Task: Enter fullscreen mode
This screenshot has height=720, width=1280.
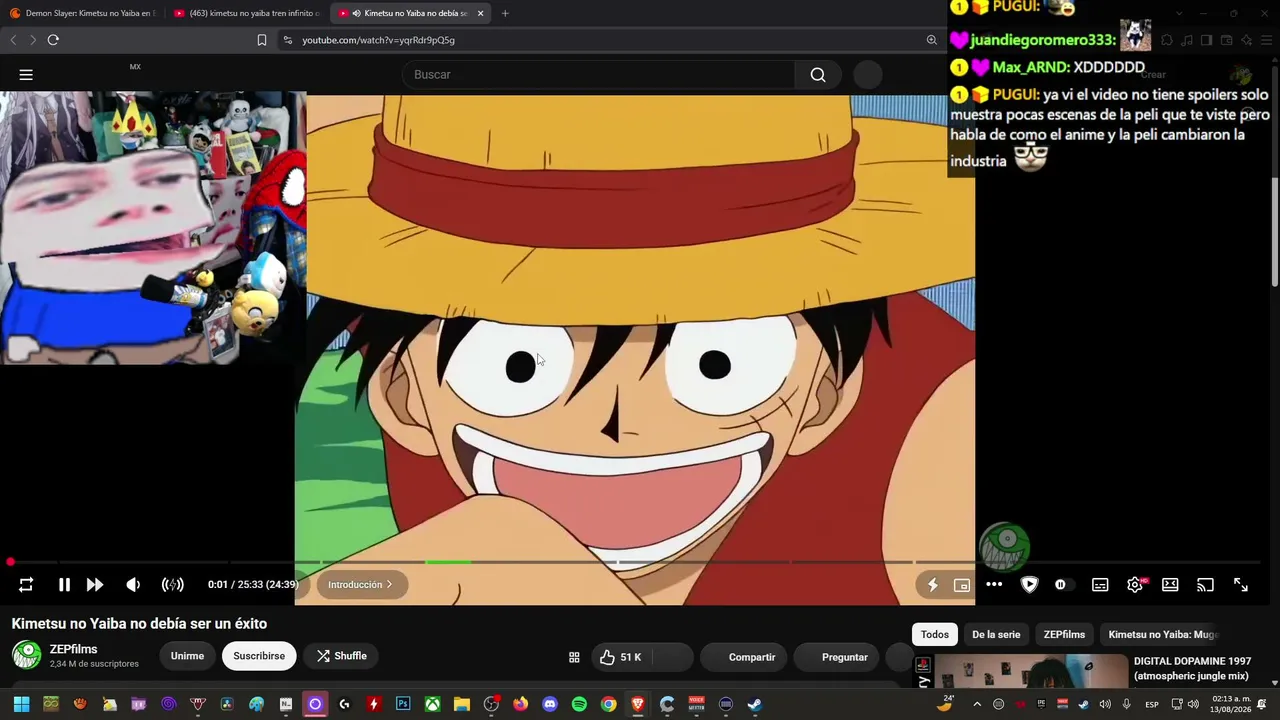Action: coord(1240,585)
